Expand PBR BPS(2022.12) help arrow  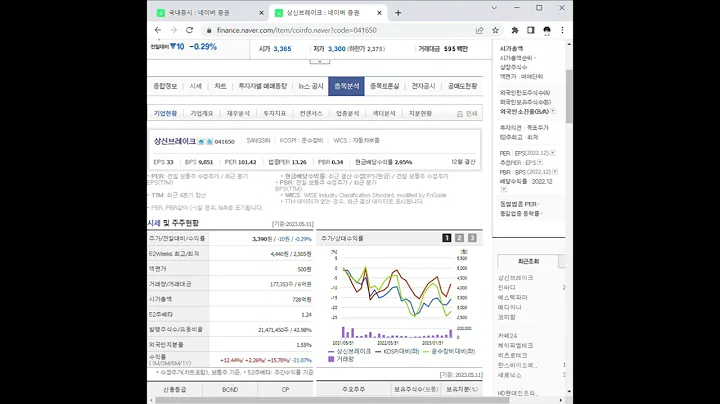[x=555, y=172]
